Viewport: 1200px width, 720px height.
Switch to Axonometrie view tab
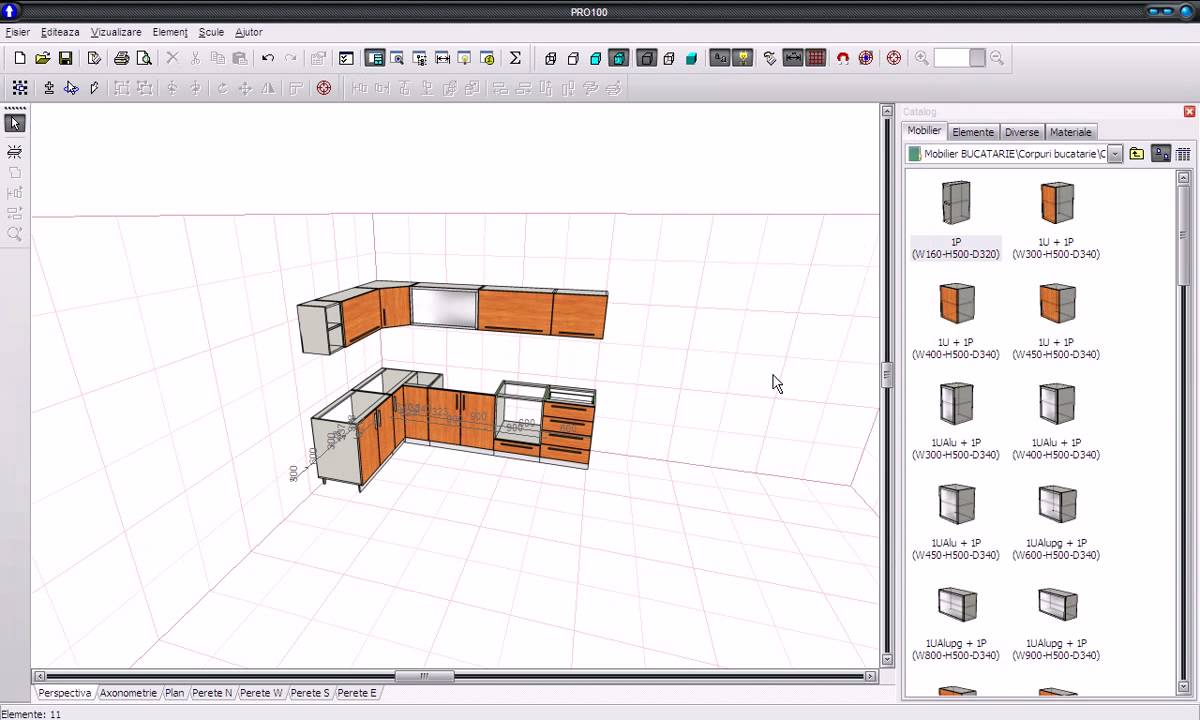pyautogui.click(x=128, y=693)
